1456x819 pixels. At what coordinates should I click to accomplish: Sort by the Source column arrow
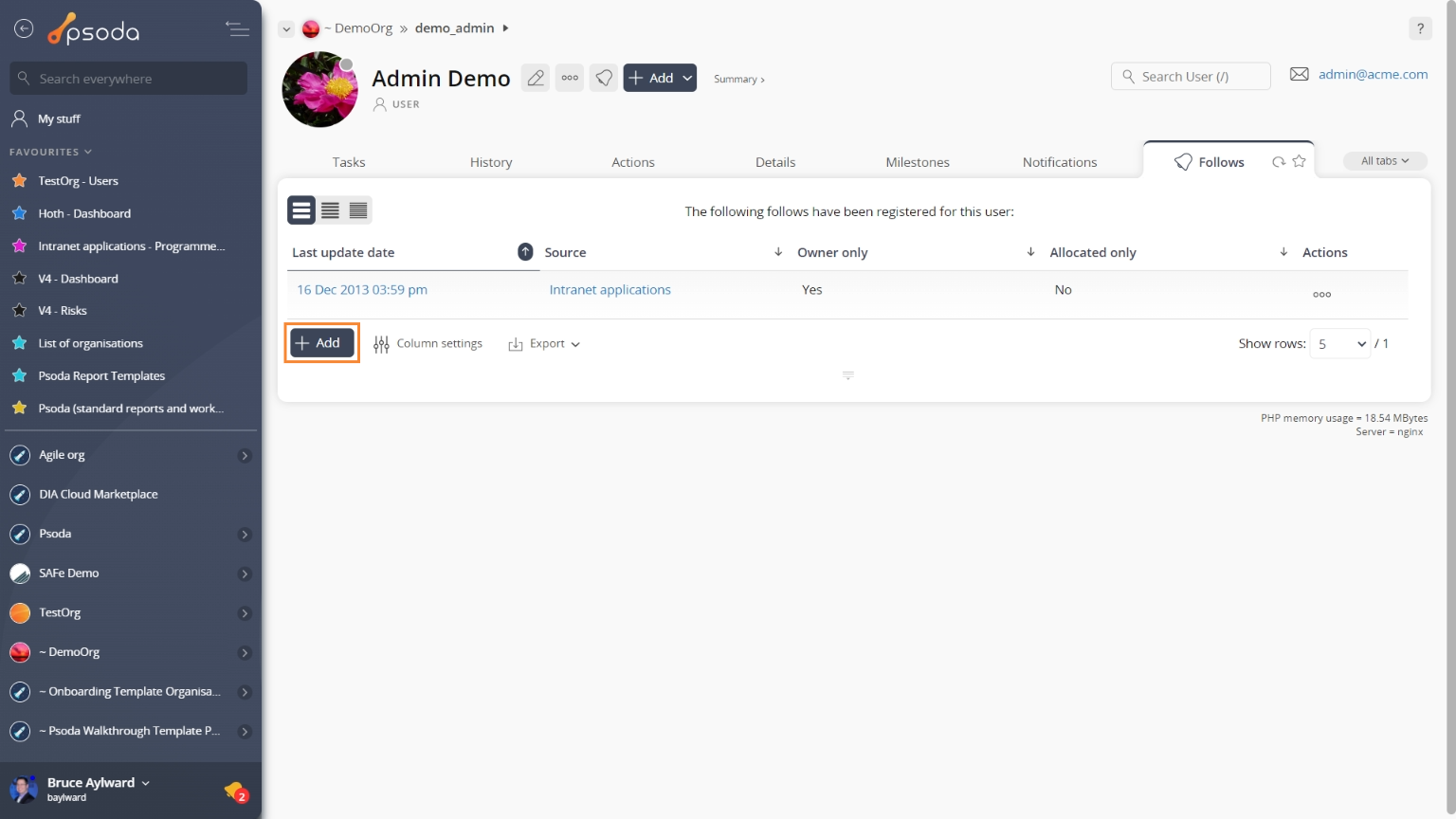(778, 252)
